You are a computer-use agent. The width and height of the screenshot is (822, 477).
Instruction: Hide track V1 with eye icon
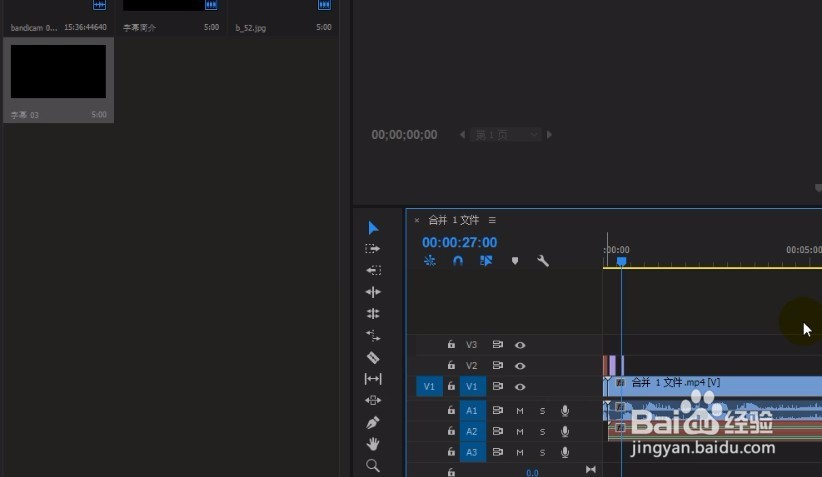pos(520,387)
